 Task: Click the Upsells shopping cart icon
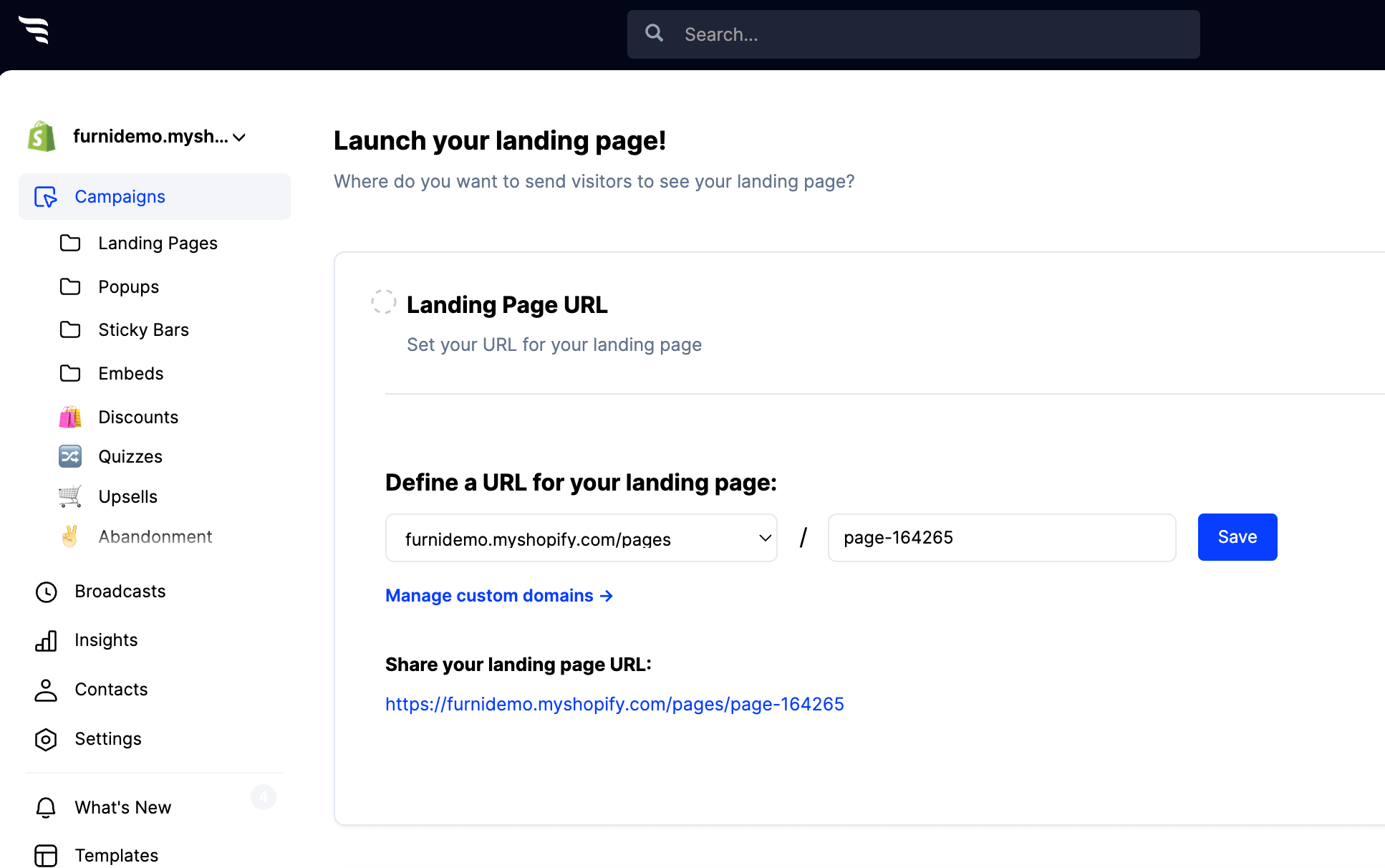pyautogui.click(x=70, y=496)
